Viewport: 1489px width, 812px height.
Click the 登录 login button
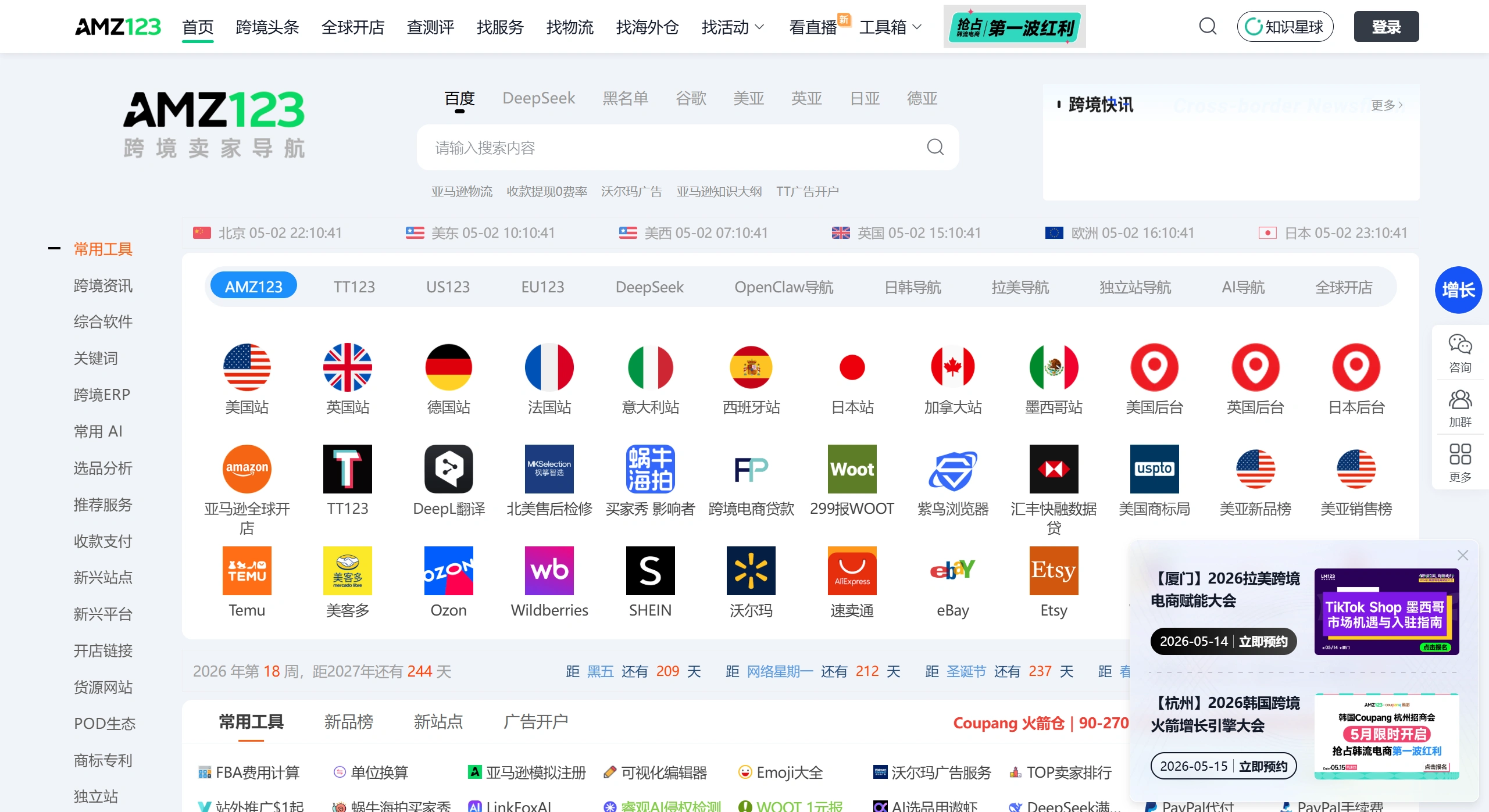point(1386,26)
